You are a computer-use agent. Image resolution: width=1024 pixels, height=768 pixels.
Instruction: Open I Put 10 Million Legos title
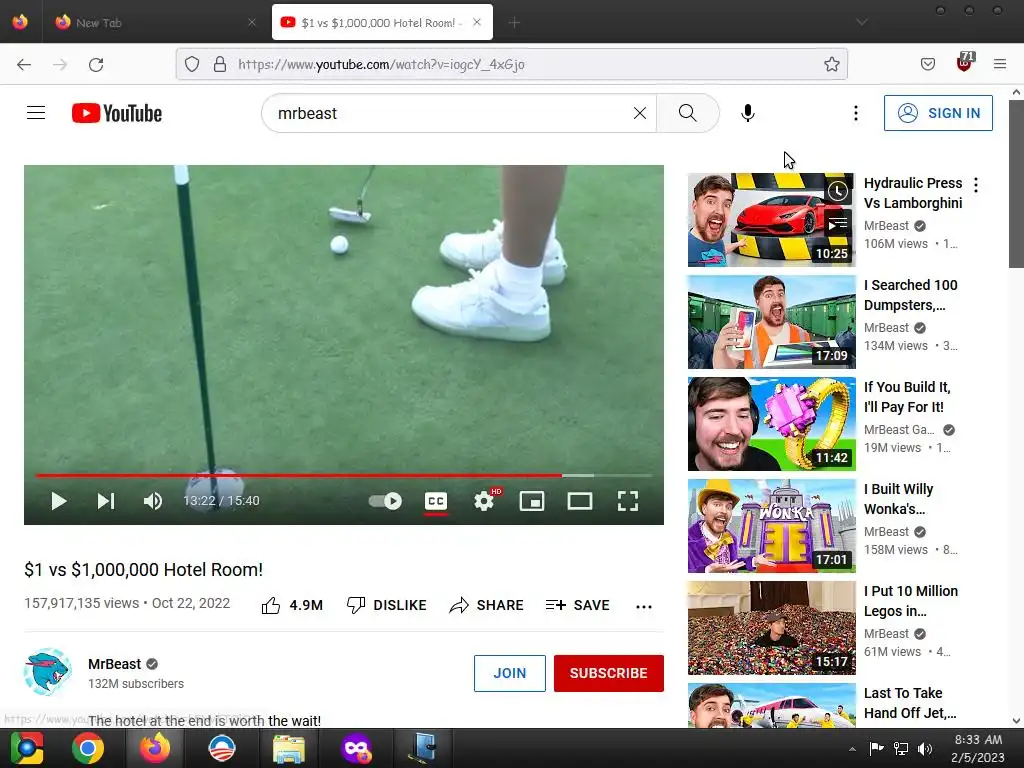pyautogui.click(x=911, y=601)
